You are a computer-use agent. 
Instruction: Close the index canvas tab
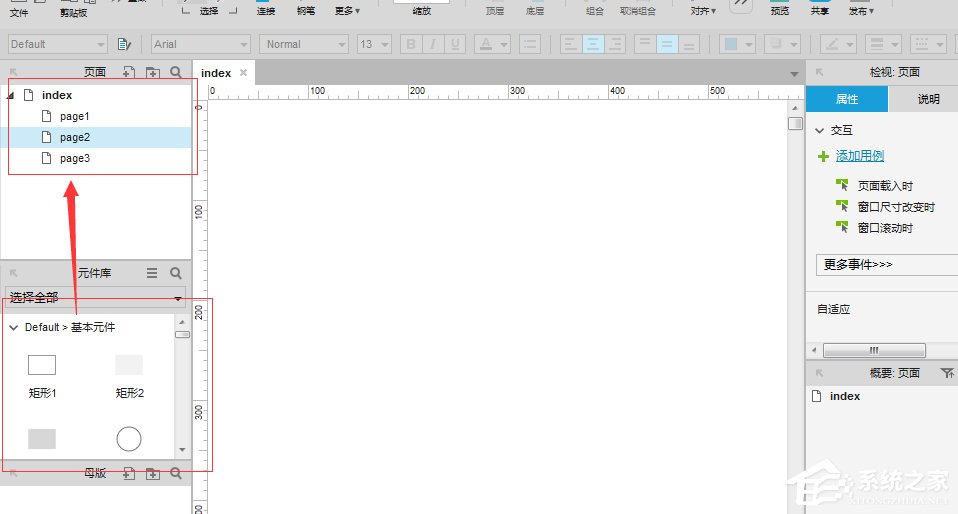pyautogui.click(x=243, y=73)
